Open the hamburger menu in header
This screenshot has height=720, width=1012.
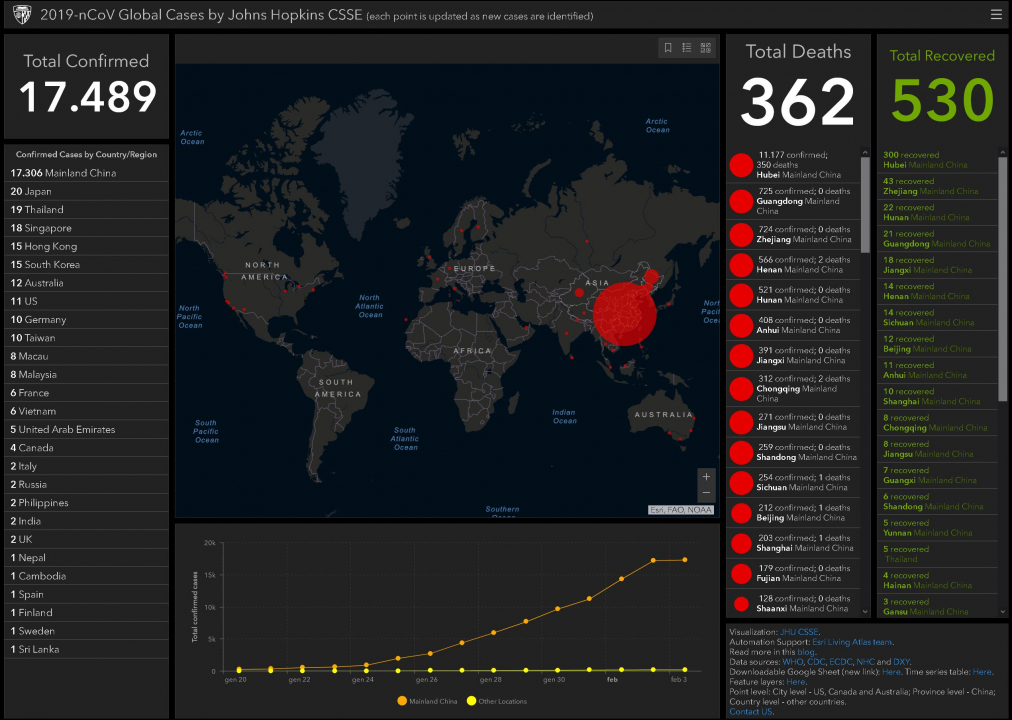tap(996, 14)
